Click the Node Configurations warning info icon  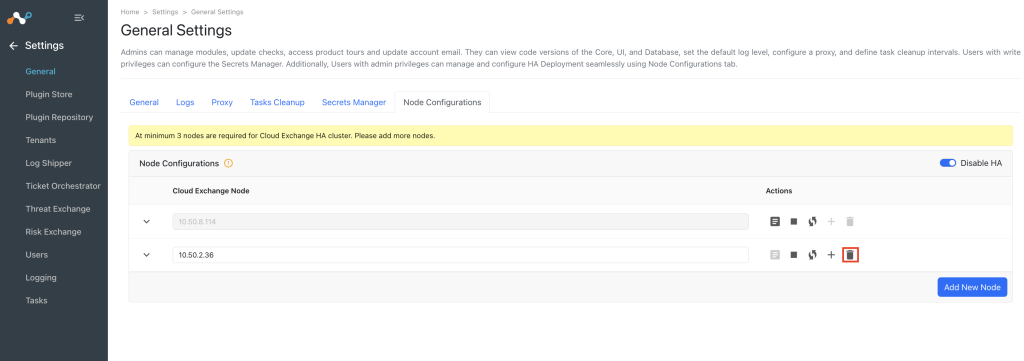coord(228,163)
